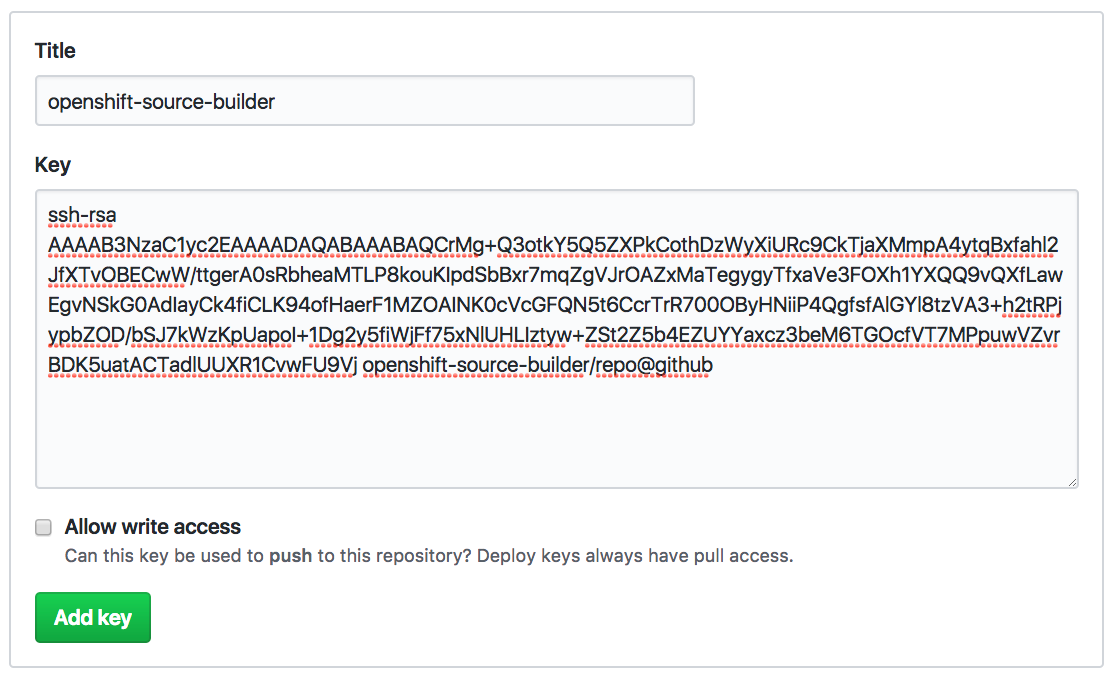Click the Title input field
Screen dimensions: 1113x679
coord(364,101)
